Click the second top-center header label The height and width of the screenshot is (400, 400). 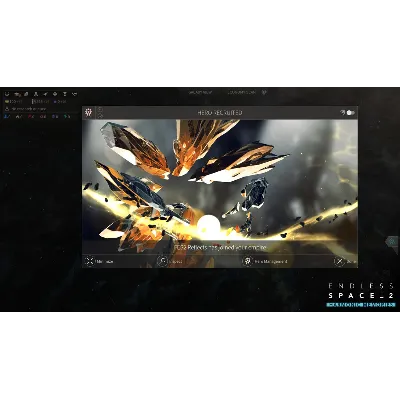click(x=242, y=92)
